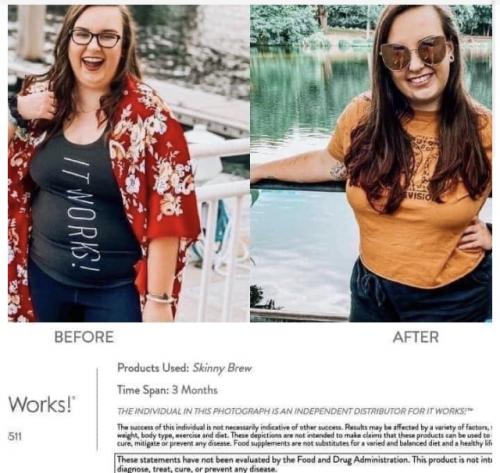Click the BEFORE photo of the woman
Viewport: 500px width, 473px height.
[x=129, y=163]
